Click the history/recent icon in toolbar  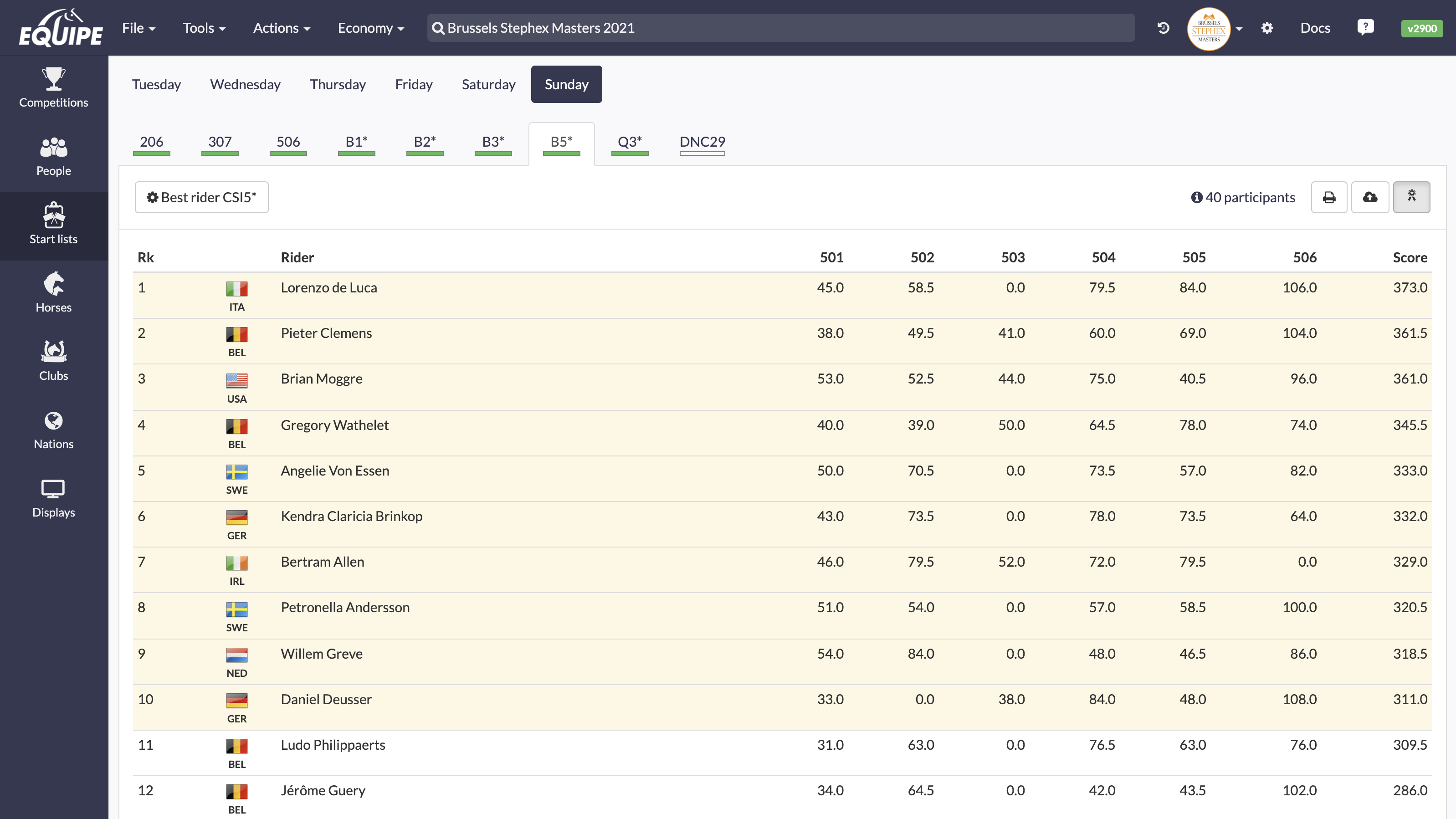pos(1163,28)
